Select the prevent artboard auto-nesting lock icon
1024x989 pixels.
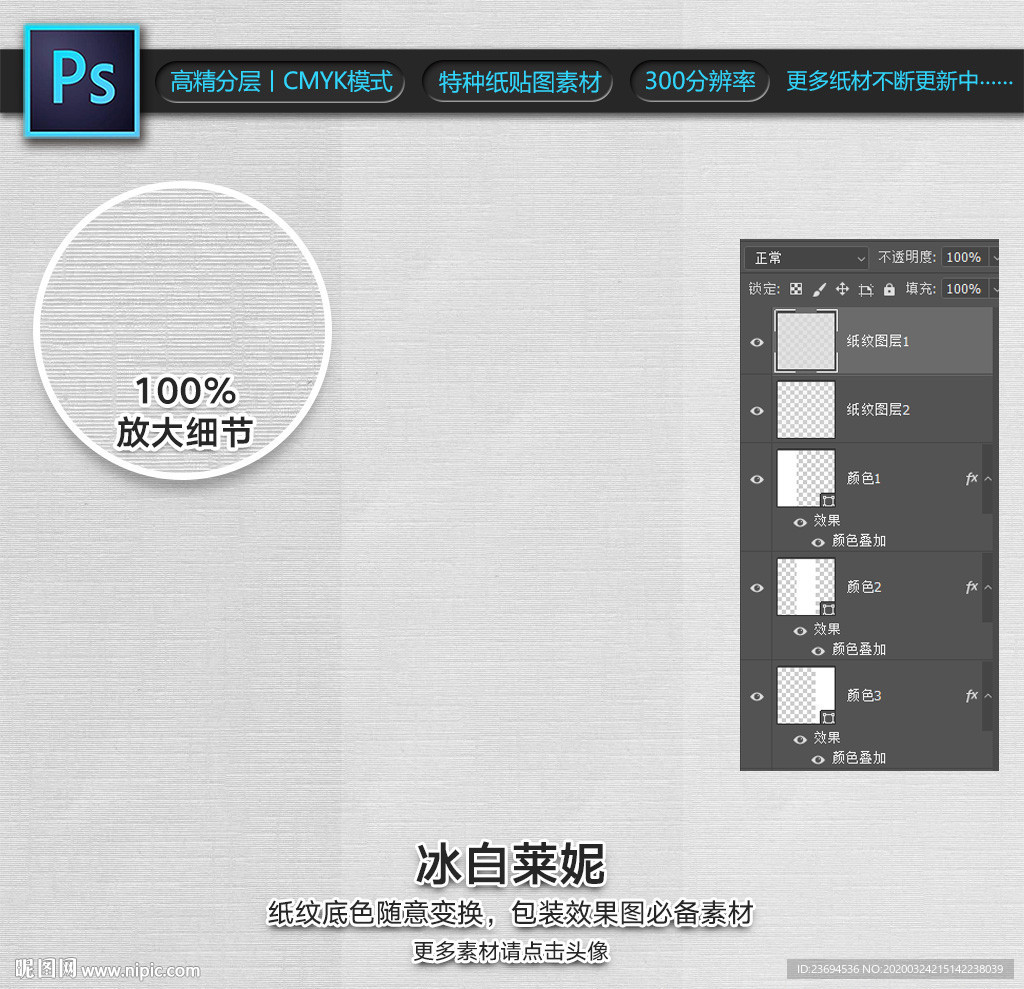[866, 289]
